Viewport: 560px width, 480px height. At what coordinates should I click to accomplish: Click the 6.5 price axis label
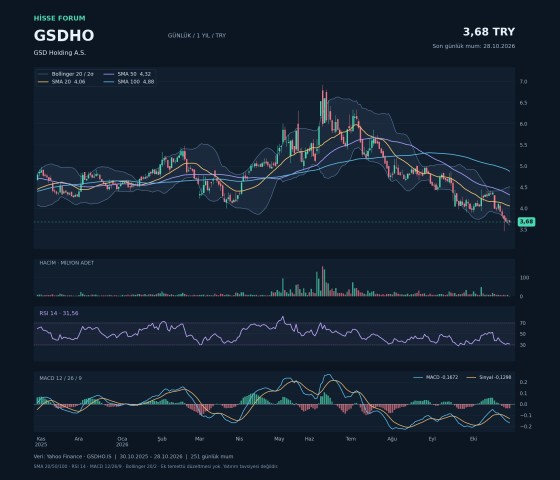point(523,103)
